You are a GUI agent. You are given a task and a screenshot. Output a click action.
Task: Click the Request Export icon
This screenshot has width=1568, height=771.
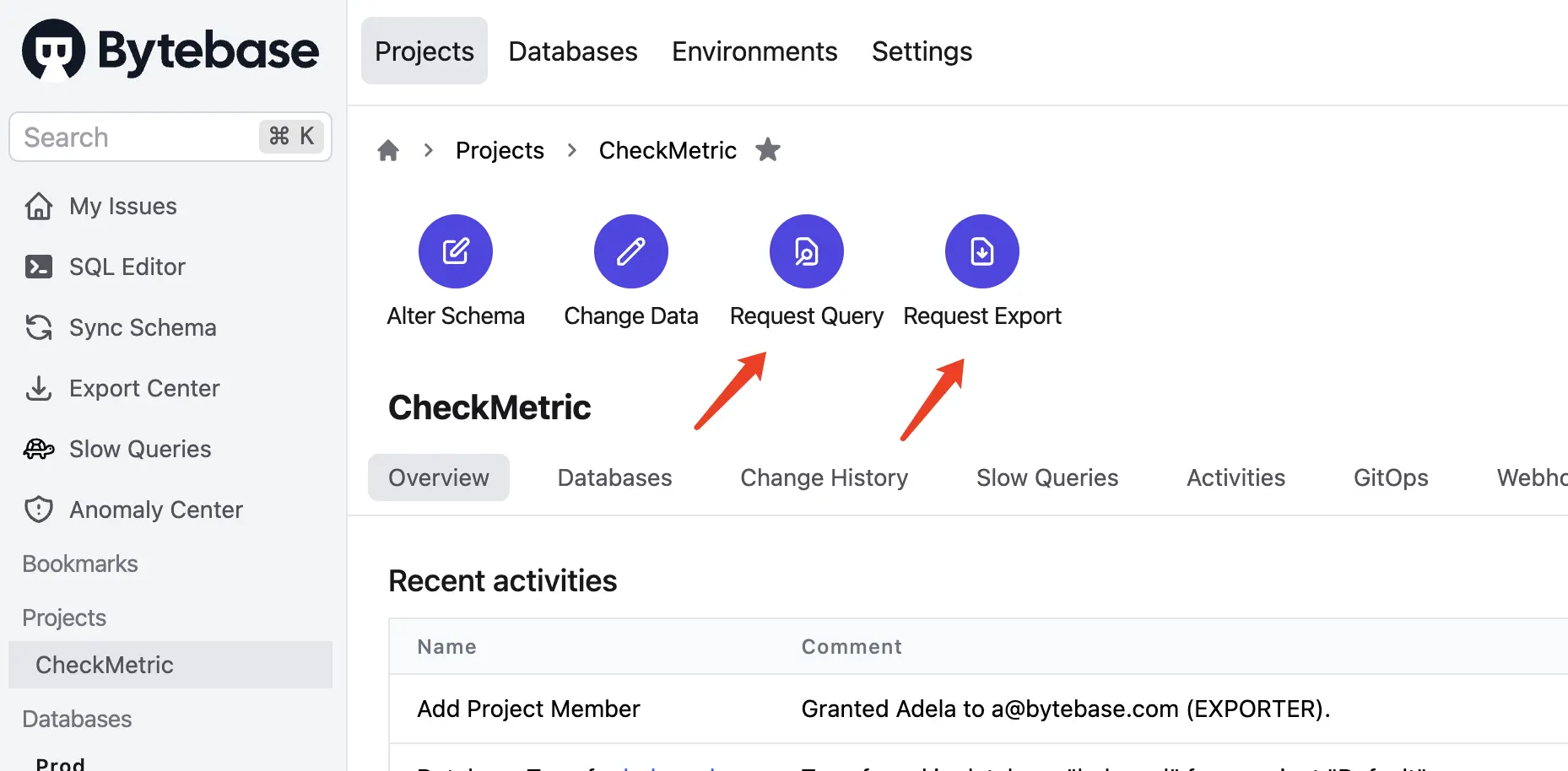pos(982,251)
